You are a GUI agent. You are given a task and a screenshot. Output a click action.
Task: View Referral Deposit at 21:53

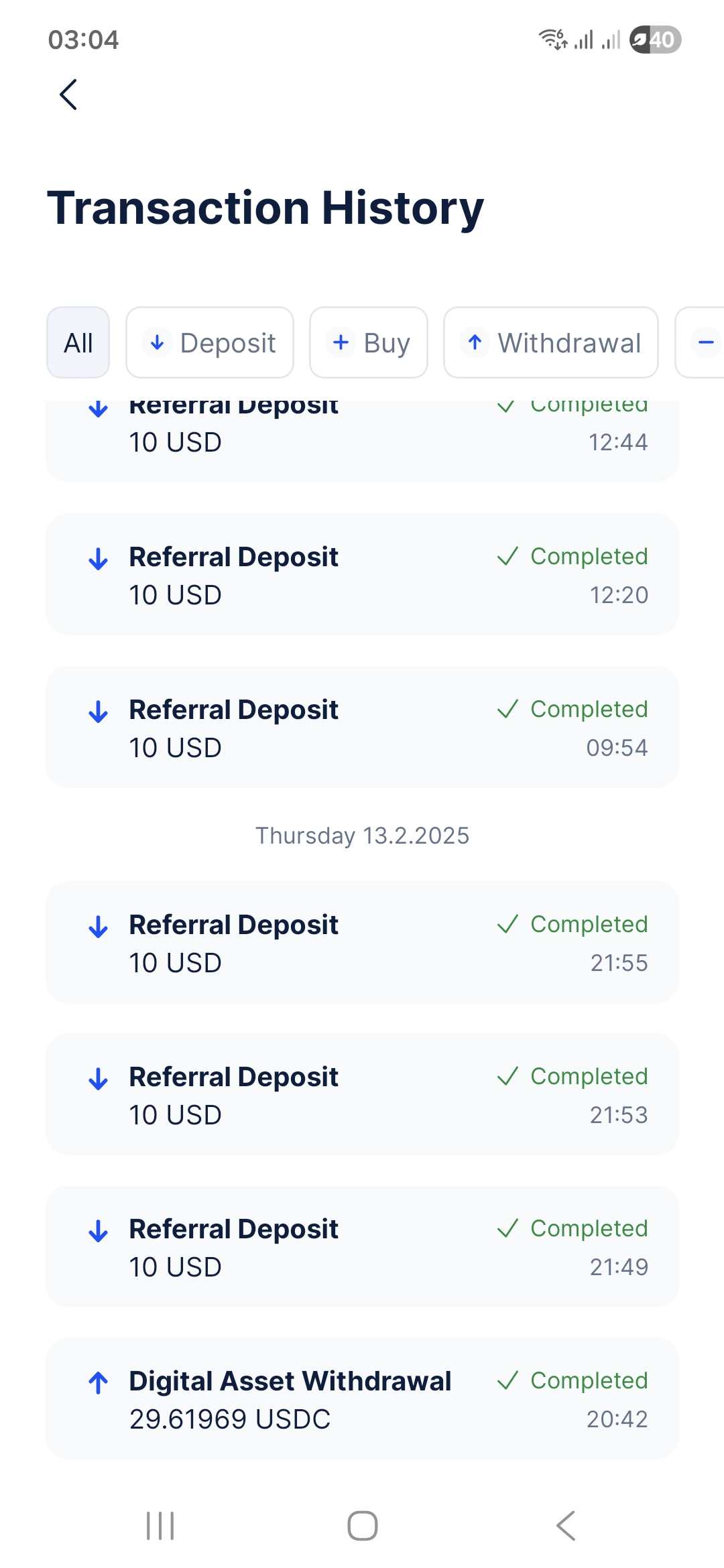pyautogui.click(x=362, y=1095)
